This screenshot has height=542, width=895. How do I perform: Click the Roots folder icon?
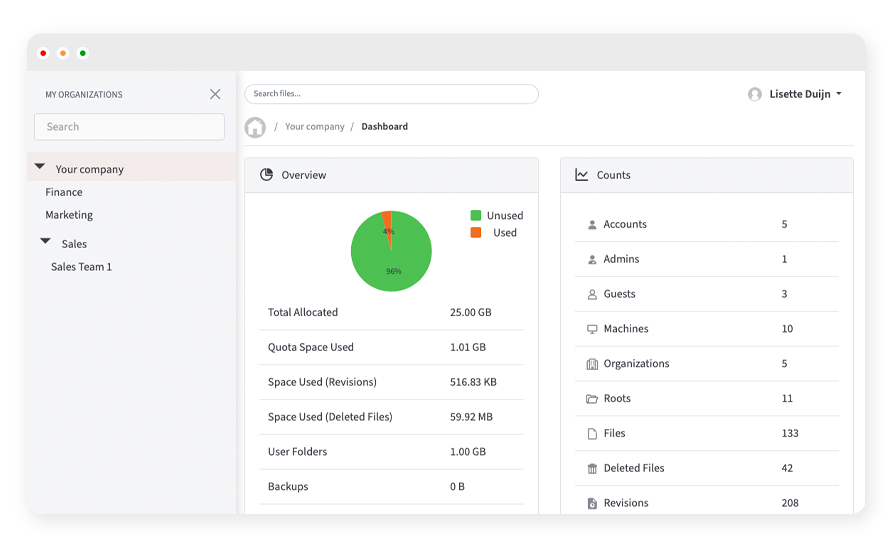click(x=592, y=399)
